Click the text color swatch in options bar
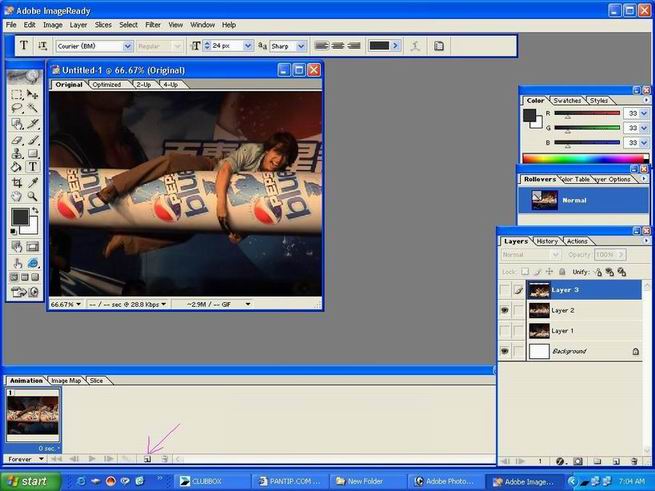The height and width of the screenshot is (491, 655). click(x=379, y=46)
